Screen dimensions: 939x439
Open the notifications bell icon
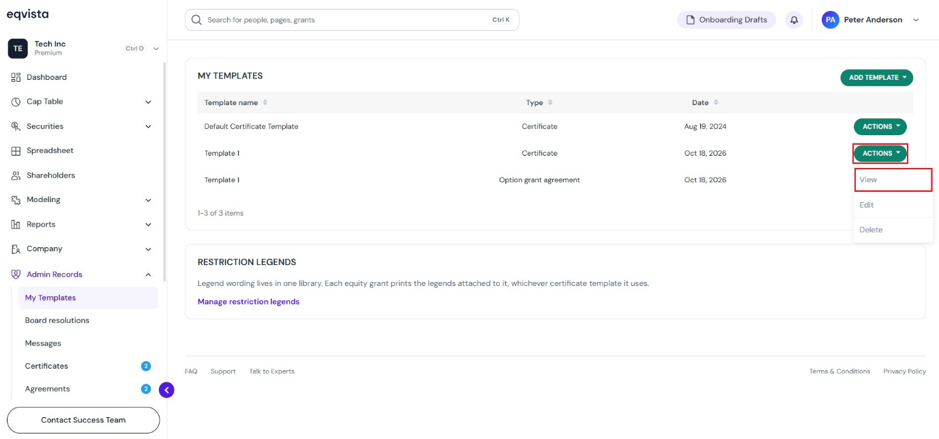click(x=794, y=20)
